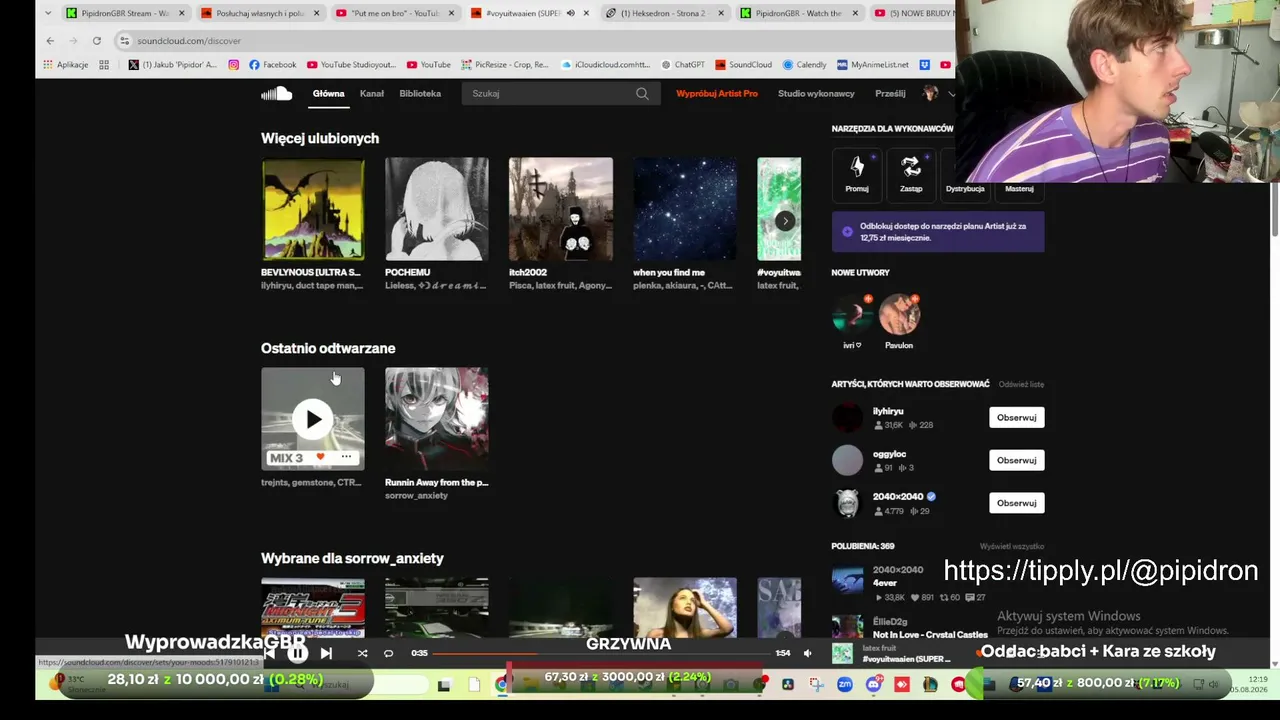This screenshot has width=1280, height=720.
Task: Open more options on MIX 3
Action: 346,457
